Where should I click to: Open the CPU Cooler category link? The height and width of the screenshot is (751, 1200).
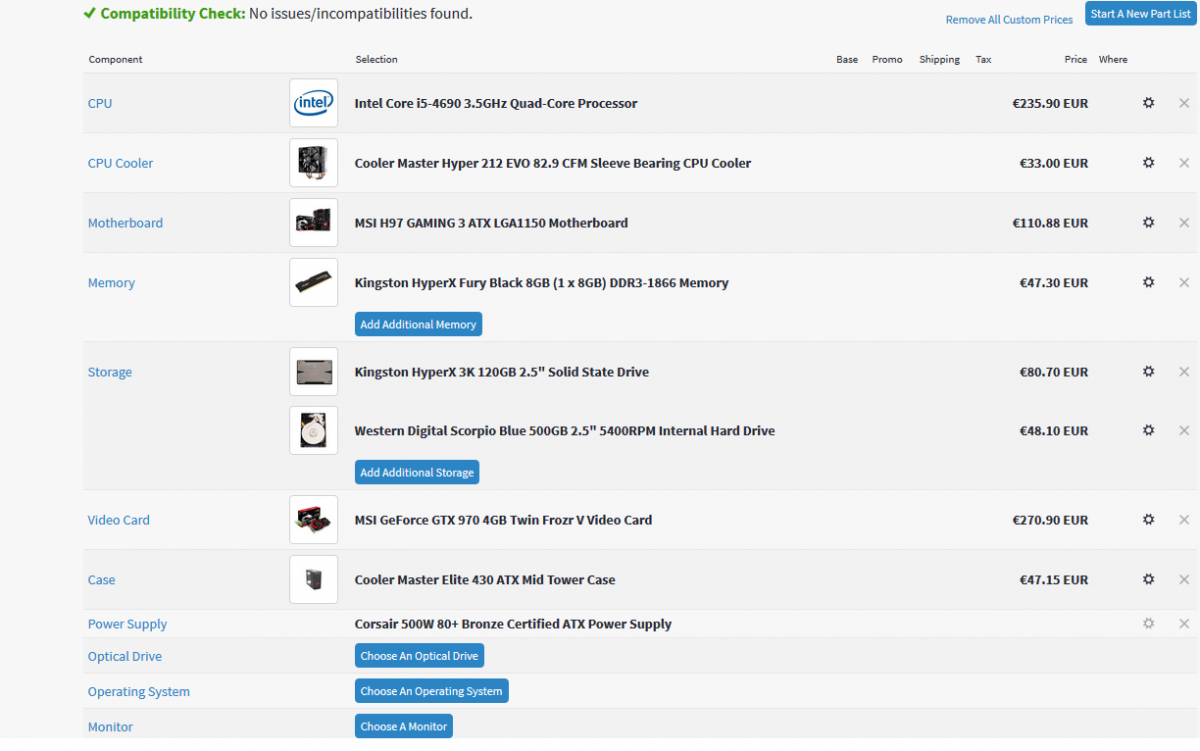point(120,163)
